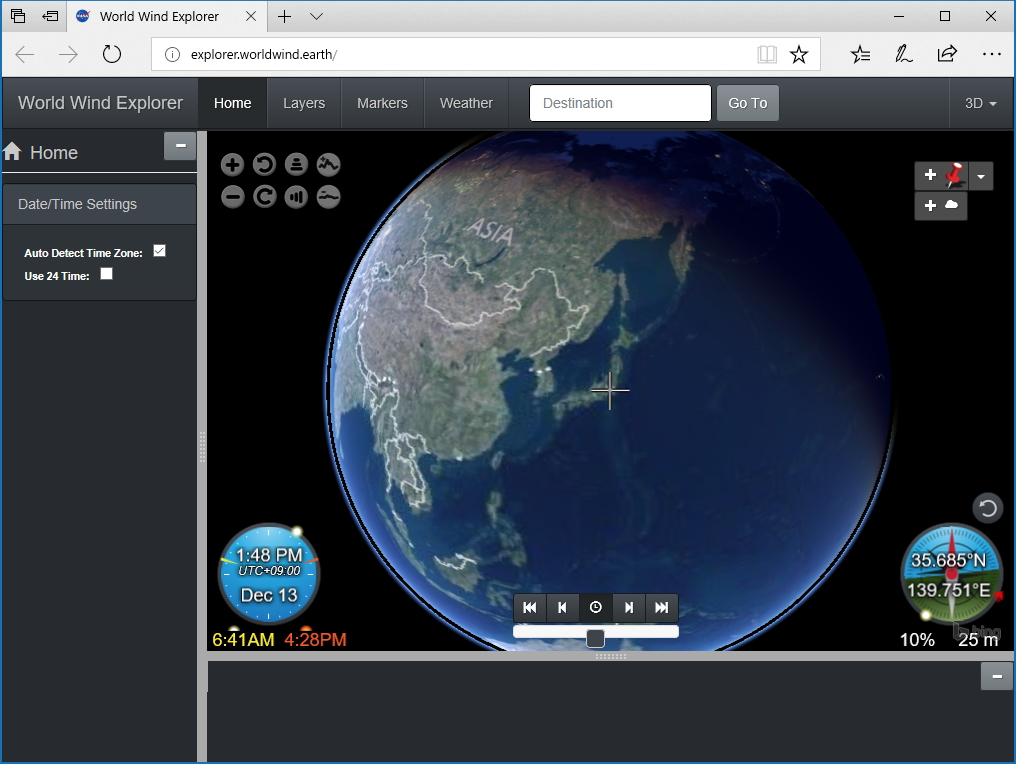Toggle reading view in address bar
The width and height of the screenshot is (1016, 764).
[767, 54]
